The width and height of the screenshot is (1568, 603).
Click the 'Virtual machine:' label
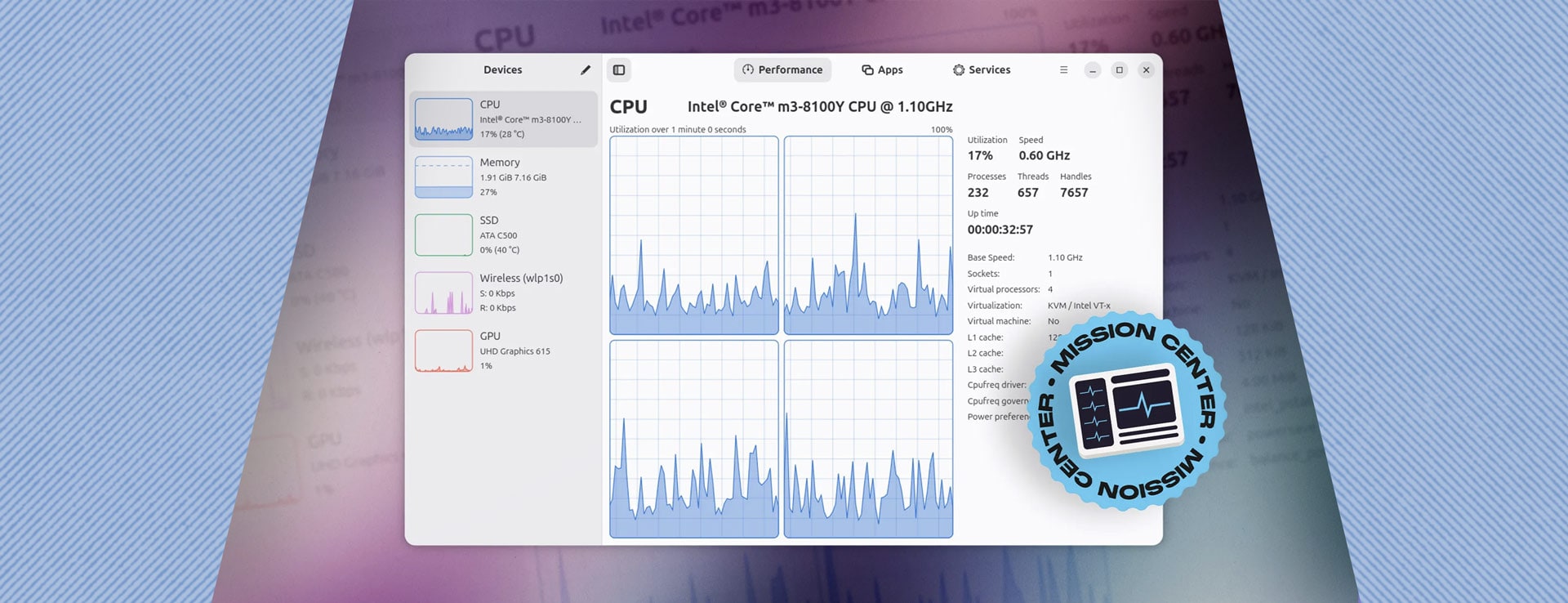(999, 321)
